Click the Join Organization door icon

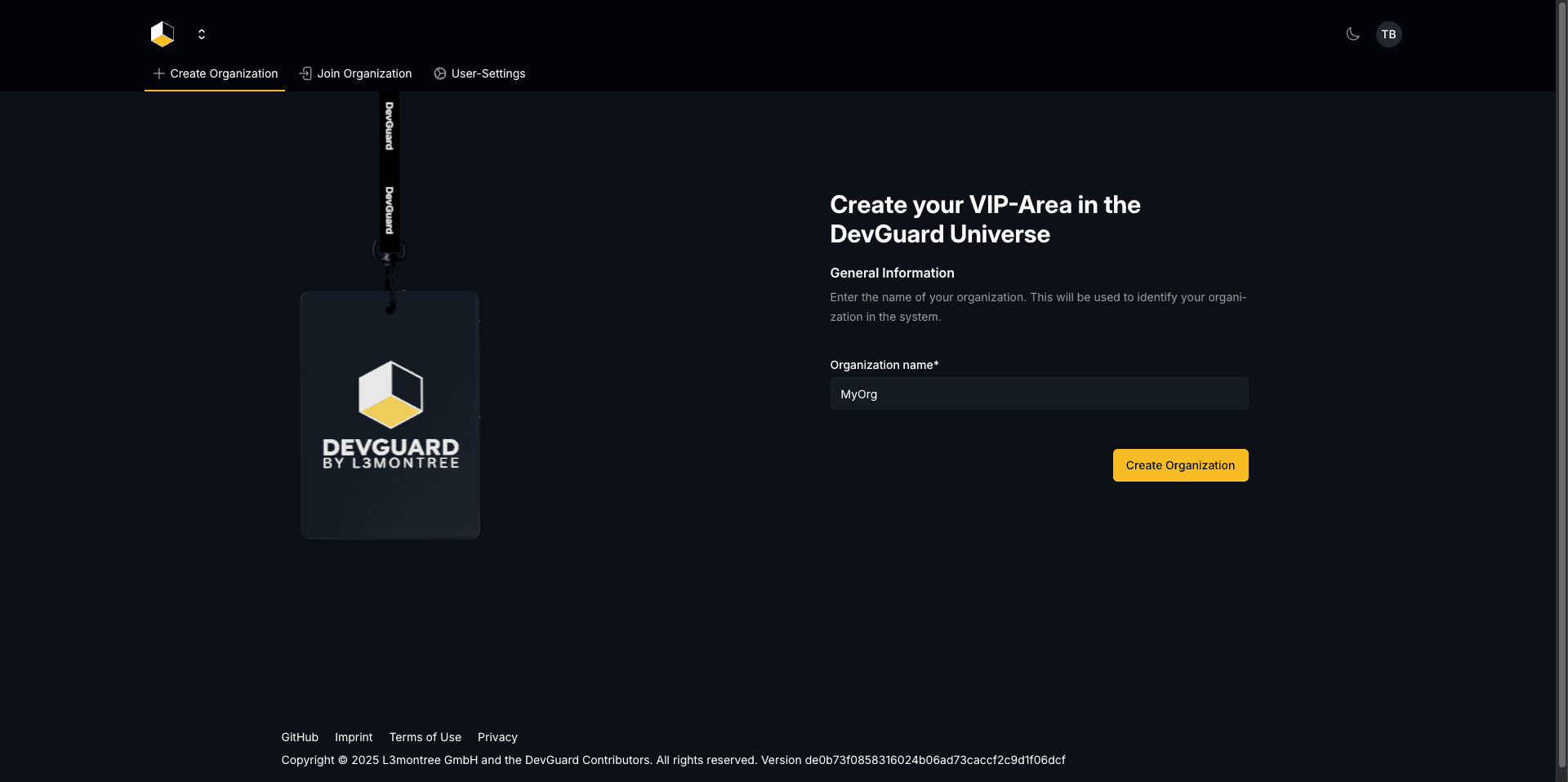[x=305, y=73]
